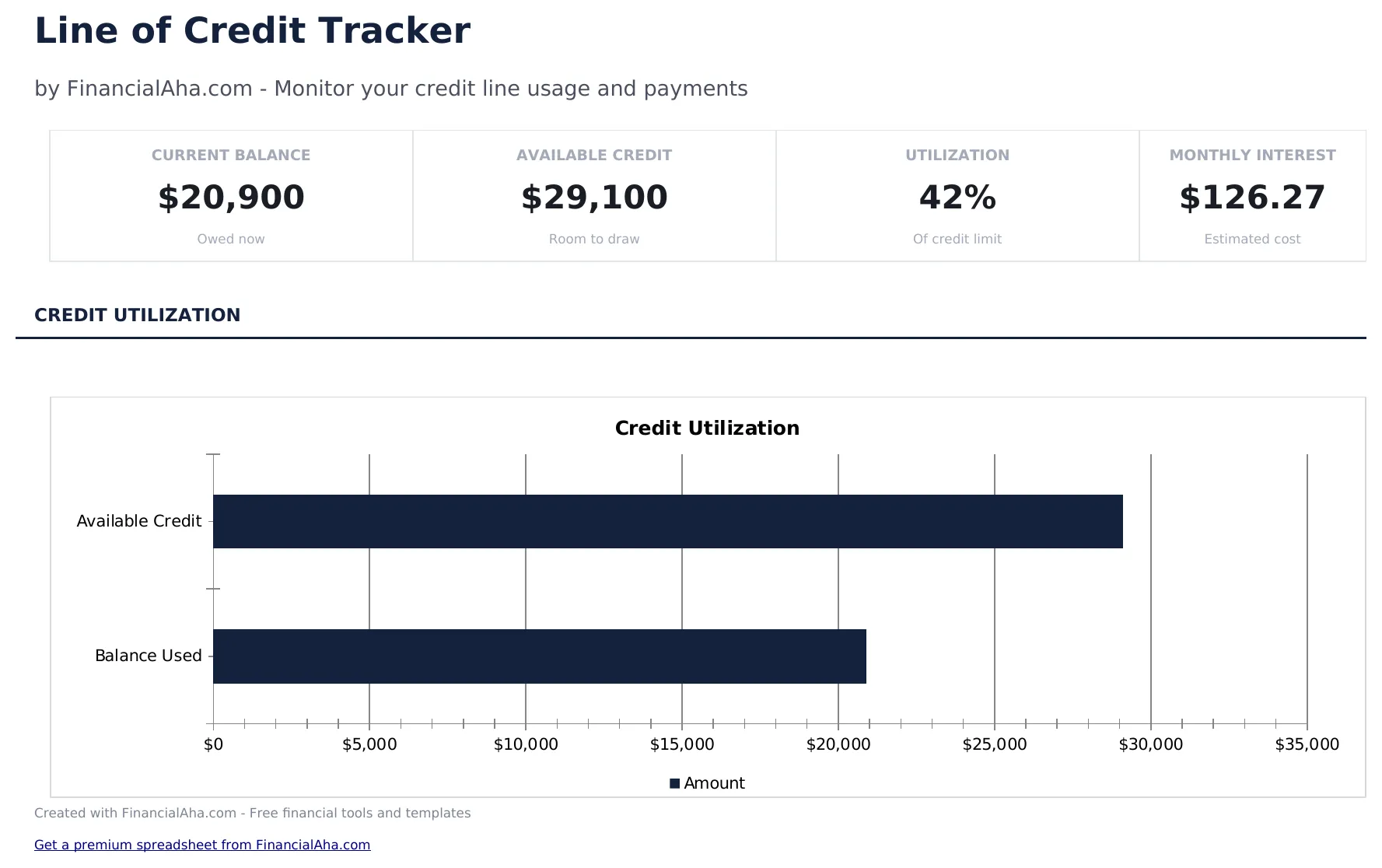Select the Available Credit summary card
Image resolution: width=1382 pixels, height=868 pixels.
tap(593, 195)
